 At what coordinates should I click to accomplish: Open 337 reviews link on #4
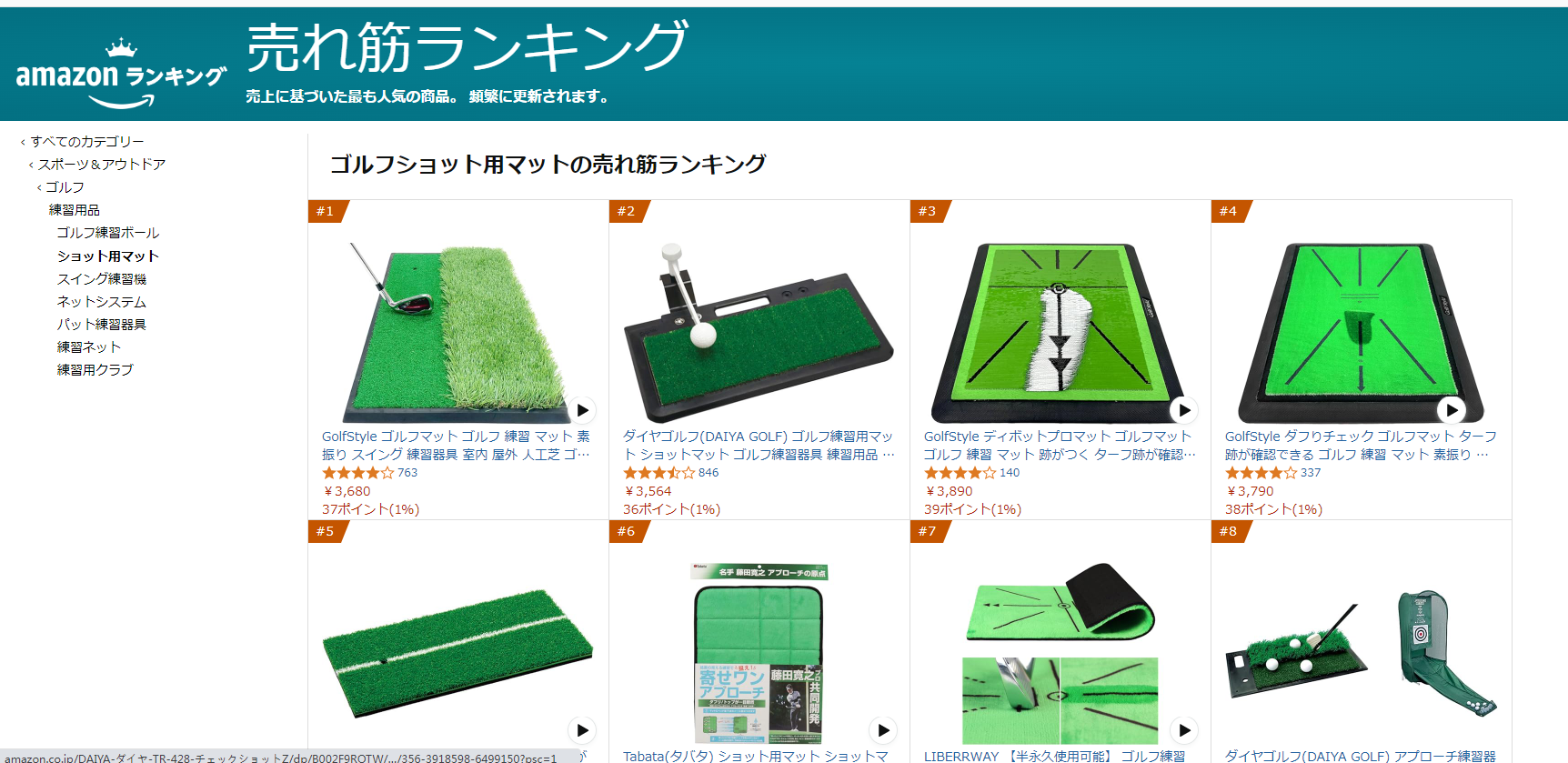[x=1311, y=473]
